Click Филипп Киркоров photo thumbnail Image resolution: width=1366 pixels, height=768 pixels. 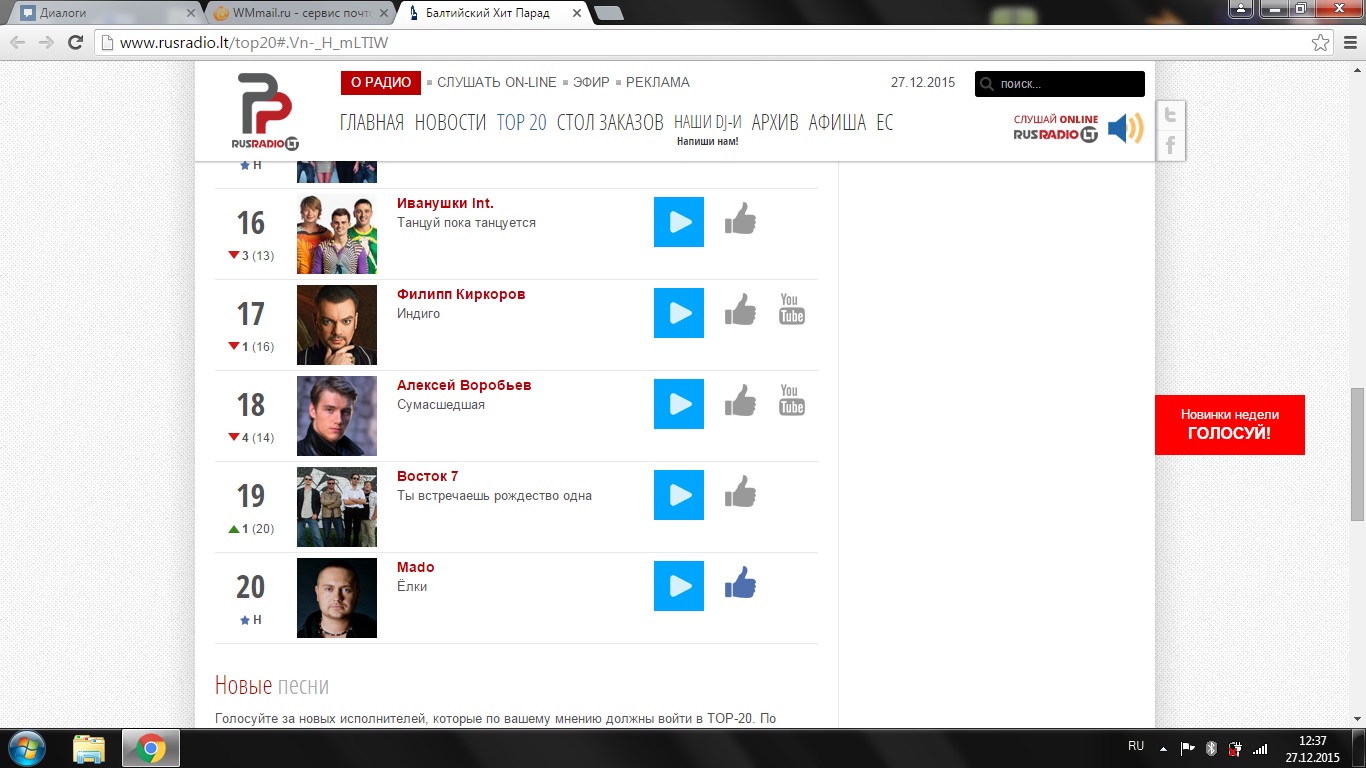coord(337,325)
